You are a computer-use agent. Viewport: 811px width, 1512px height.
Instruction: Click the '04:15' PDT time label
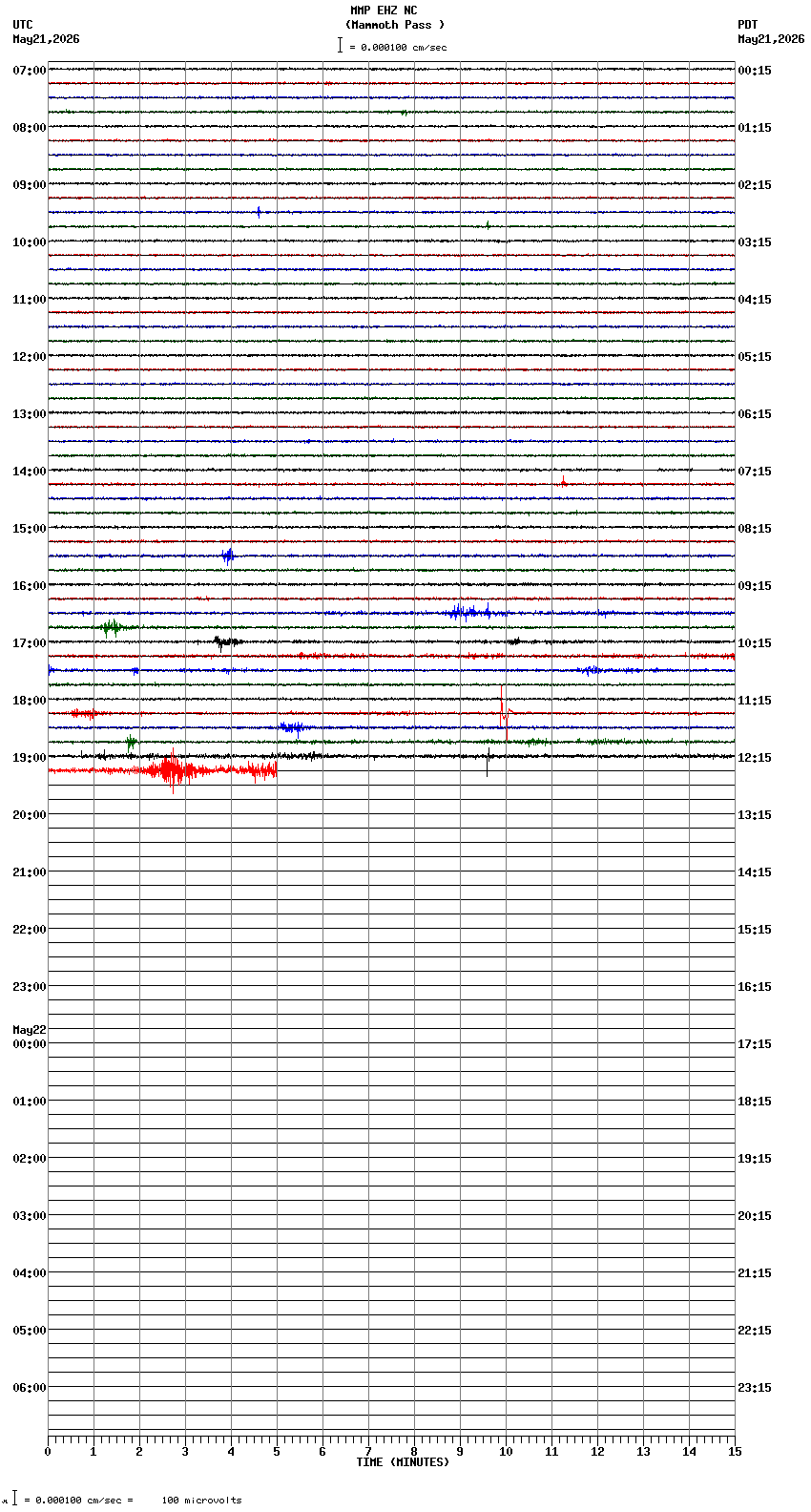755,300
